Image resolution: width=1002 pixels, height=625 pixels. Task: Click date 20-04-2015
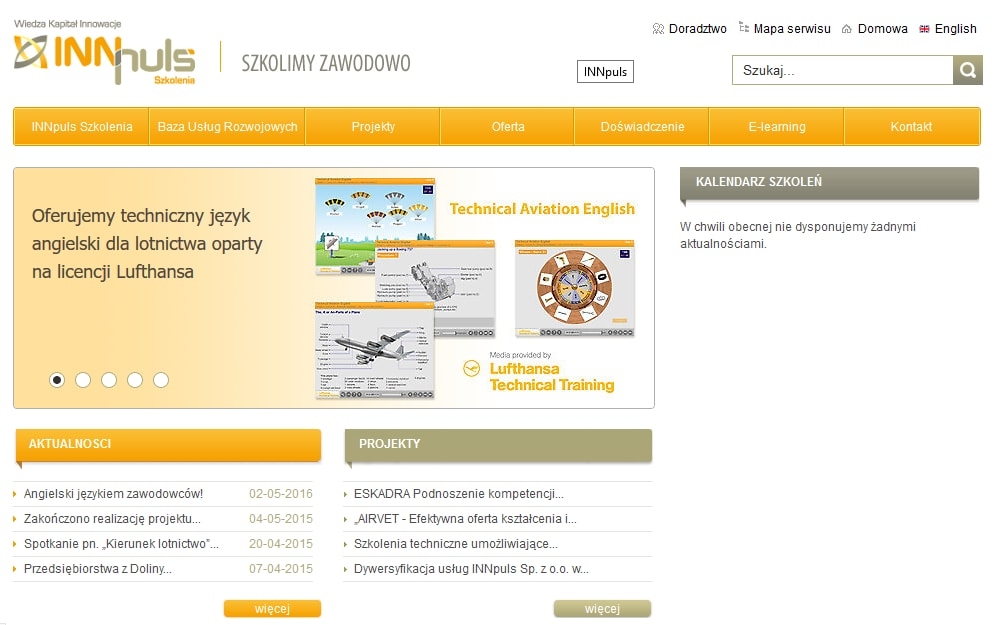281,543
